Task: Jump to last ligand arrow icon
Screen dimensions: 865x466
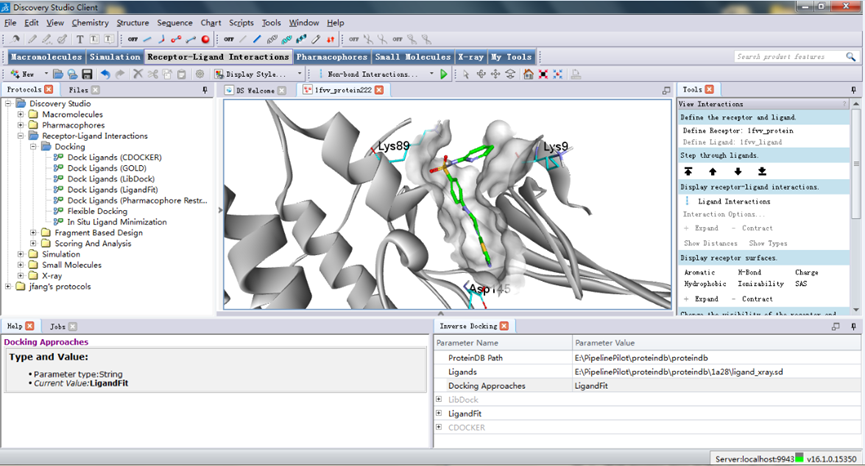Action: (762, 172)
